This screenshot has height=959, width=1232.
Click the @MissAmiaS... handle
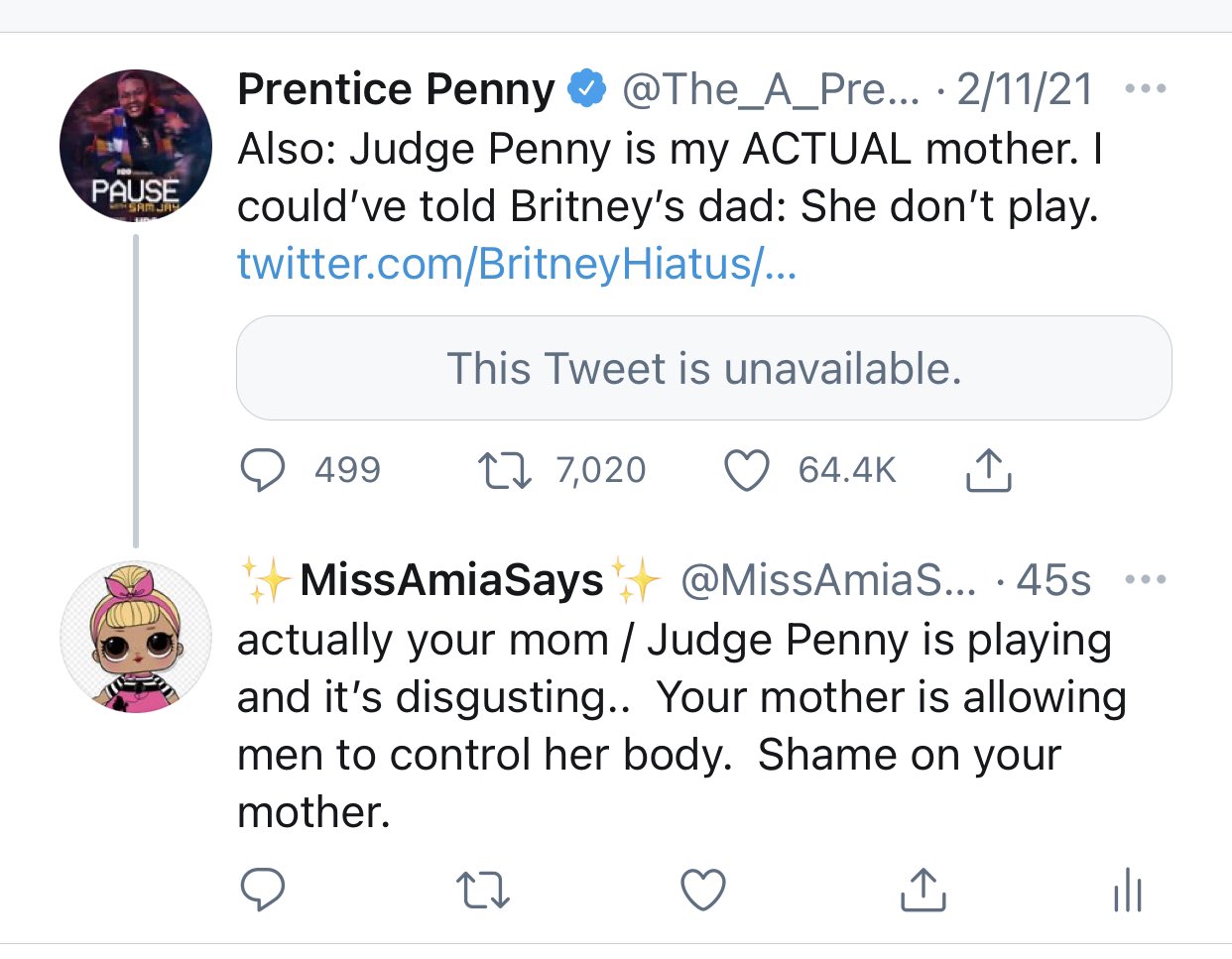pos(827,581)
